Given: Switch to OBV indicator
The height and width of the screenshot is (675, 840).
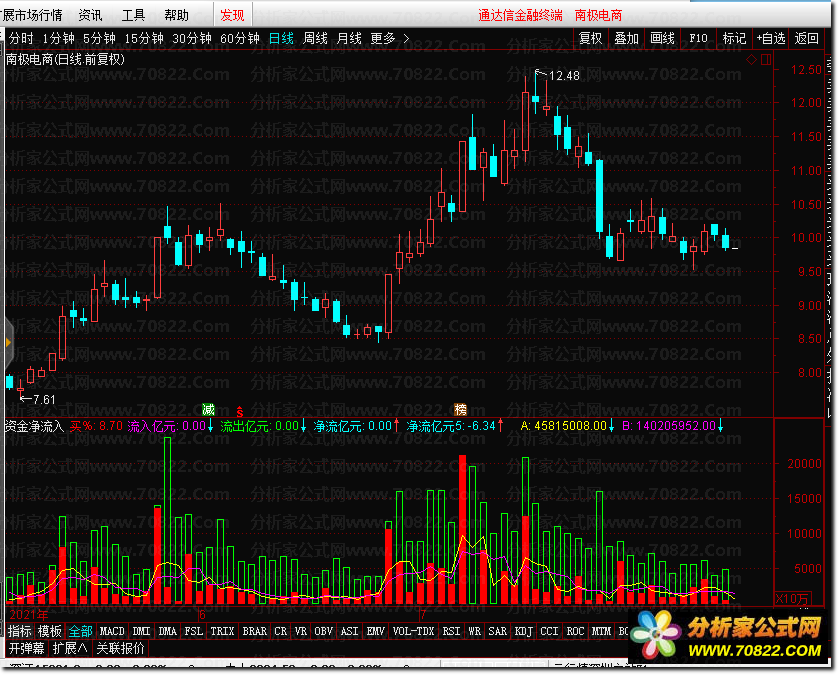Looking at the screenshot, I should click(x=324, y=632).
